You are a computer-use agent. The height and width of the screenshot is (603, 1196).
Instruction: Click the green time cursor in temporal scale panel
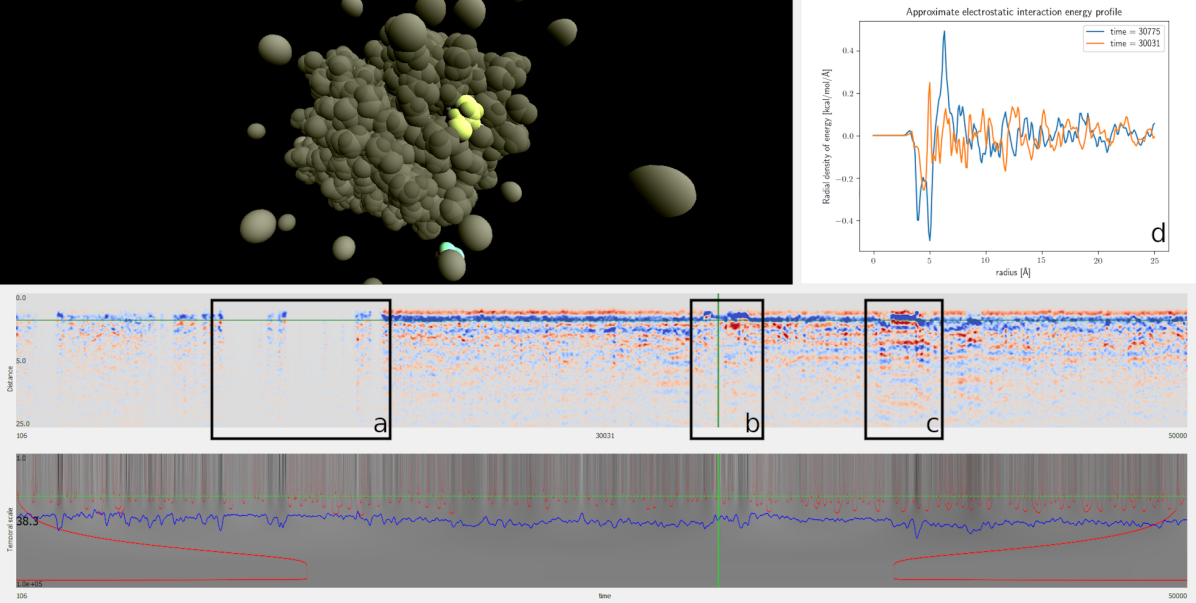tap(718, 540)
